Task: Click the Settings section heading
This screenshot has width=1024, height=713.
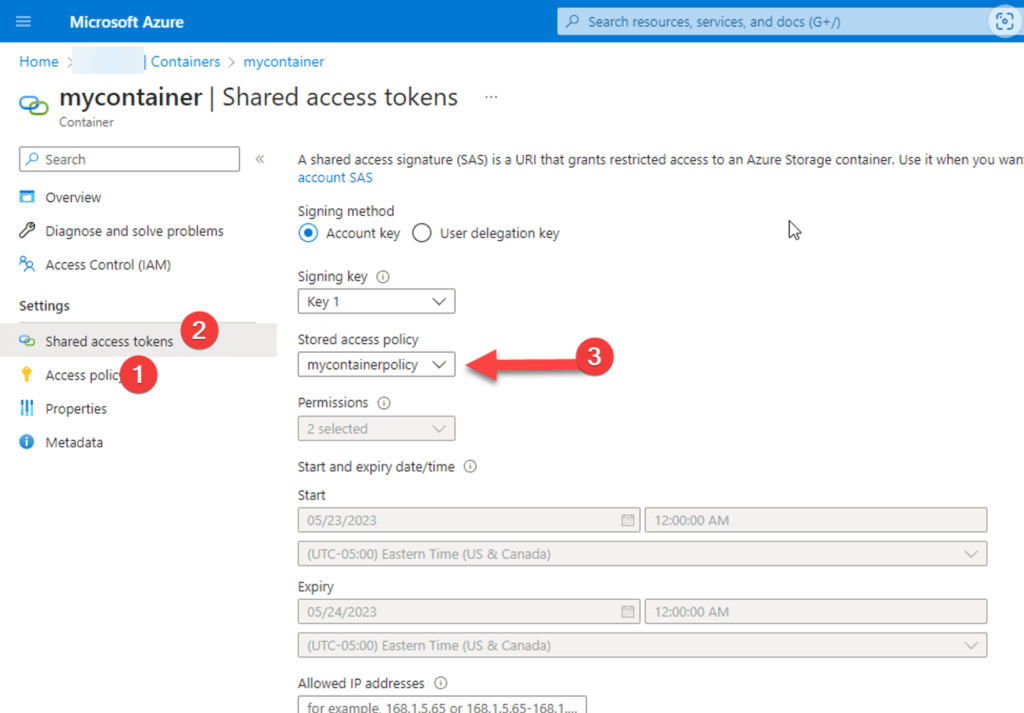Action: [44, 306]
